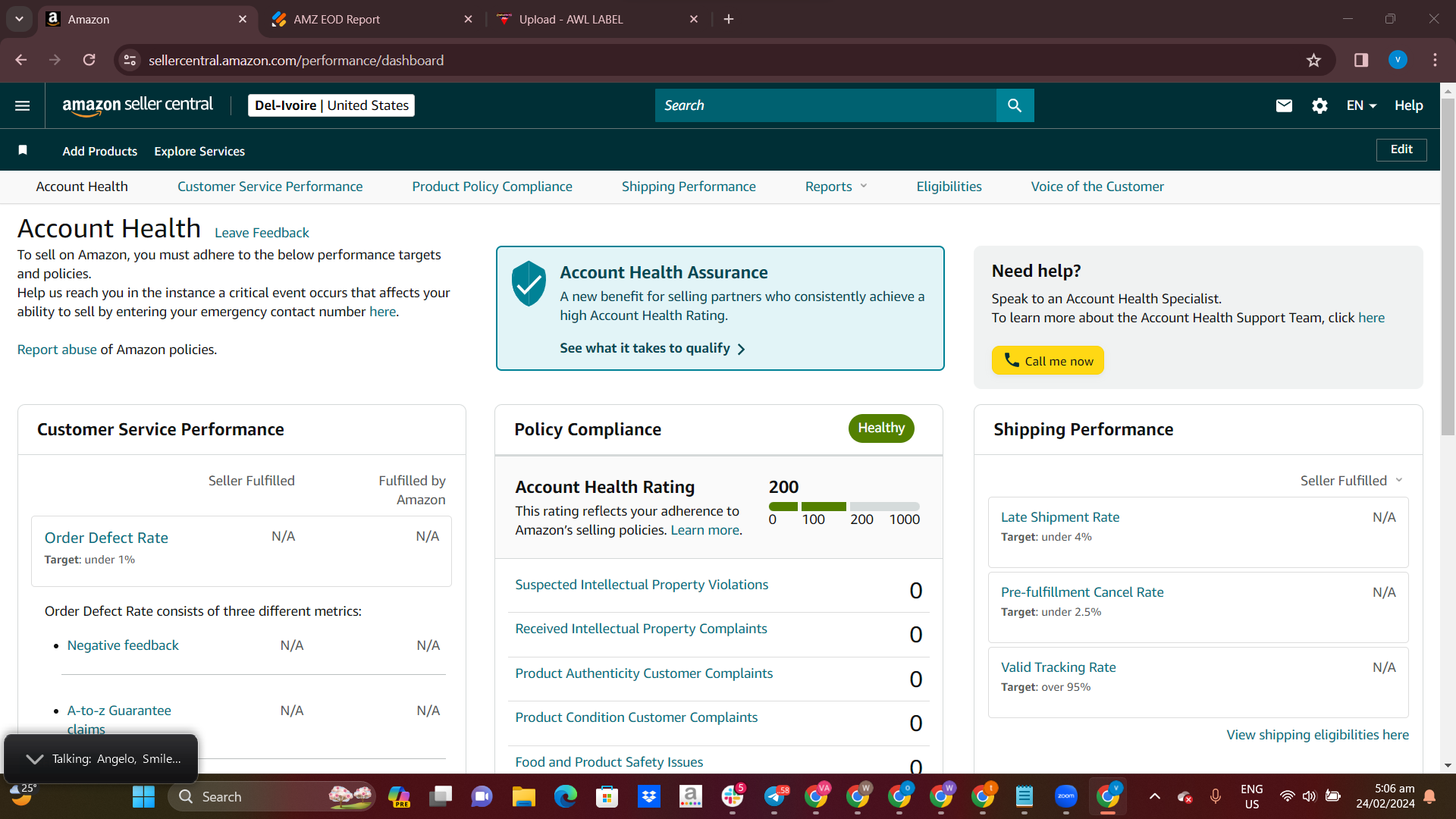Screen dimensions: 1456x819
Task: Click the Edit button
Action: tap(1401, 149)
